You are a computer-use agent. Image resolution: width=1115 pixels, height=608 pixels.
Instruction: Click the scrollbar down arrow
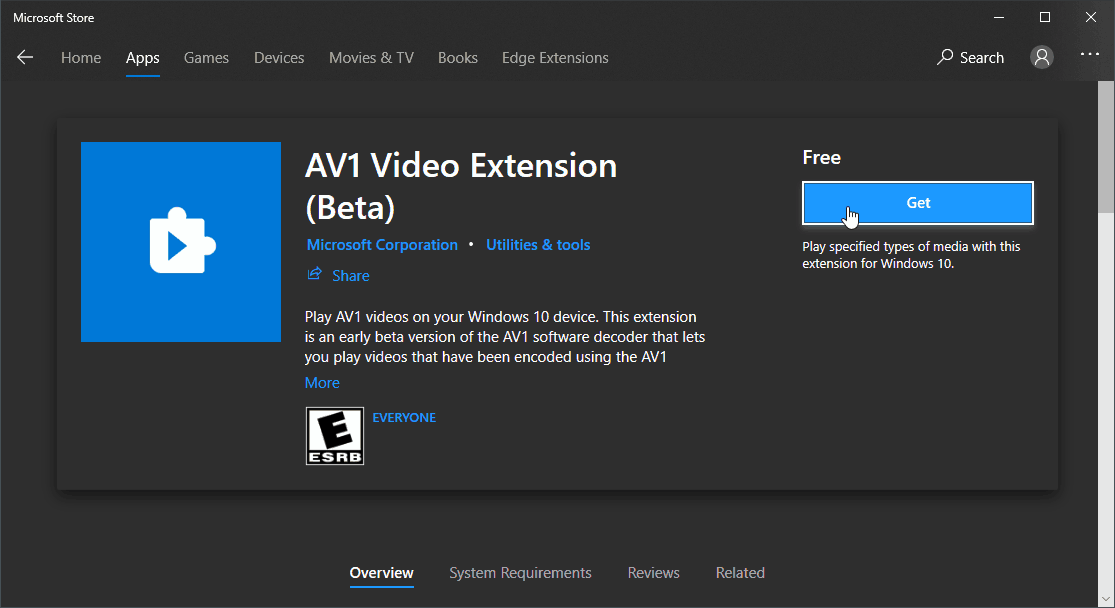1106,599
